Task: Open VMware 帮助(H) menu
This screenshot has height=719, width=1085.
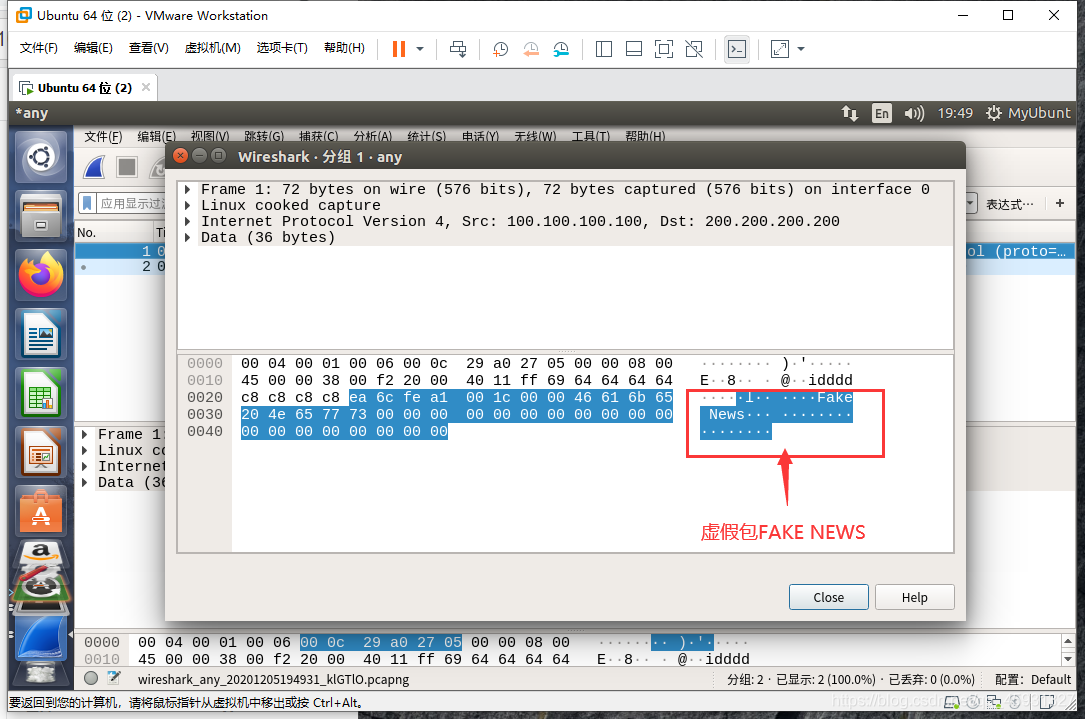Action: (345, 48)
